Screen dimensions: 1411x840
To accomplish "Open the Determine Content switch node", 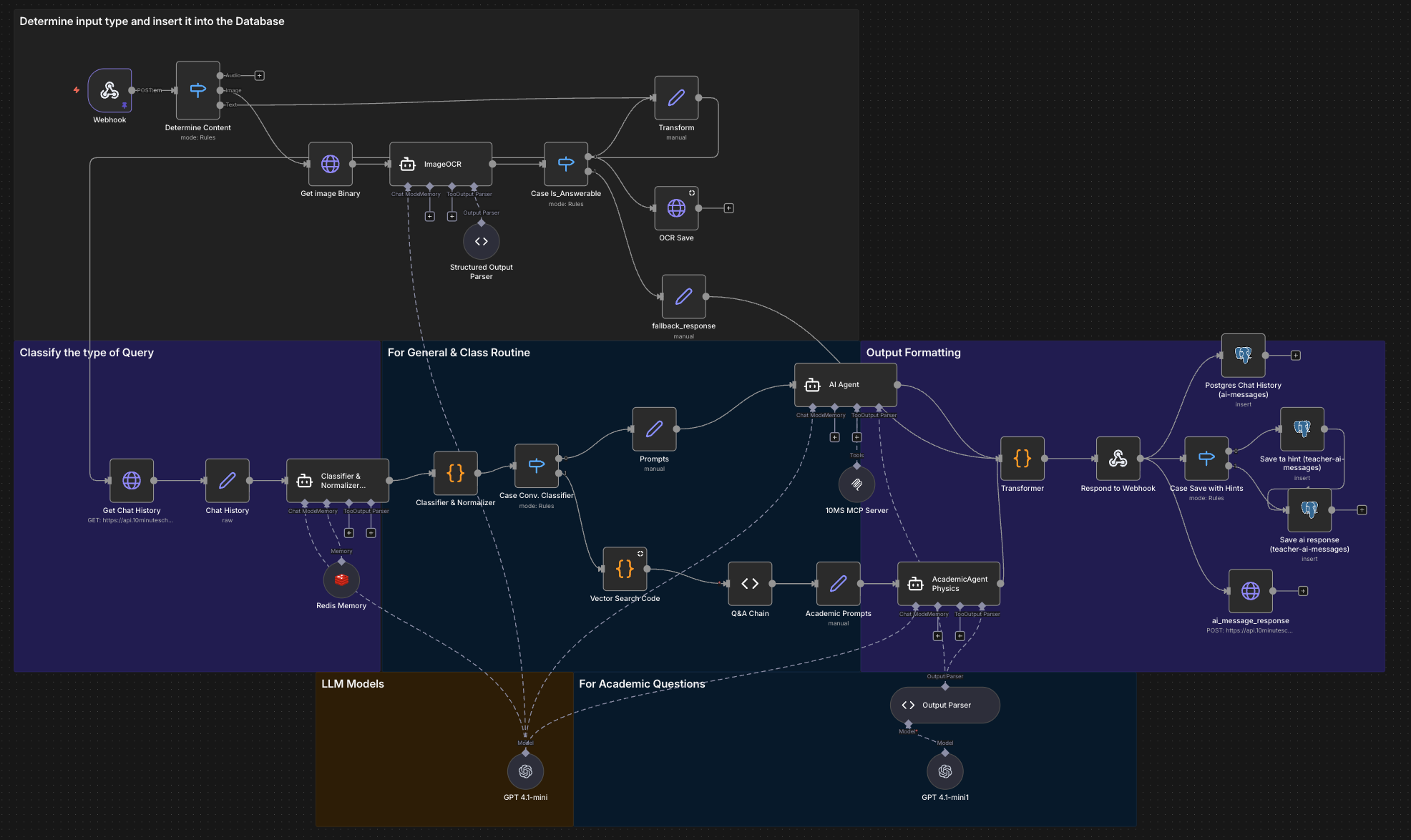I will pyautogui.click(x=197, y=90).
